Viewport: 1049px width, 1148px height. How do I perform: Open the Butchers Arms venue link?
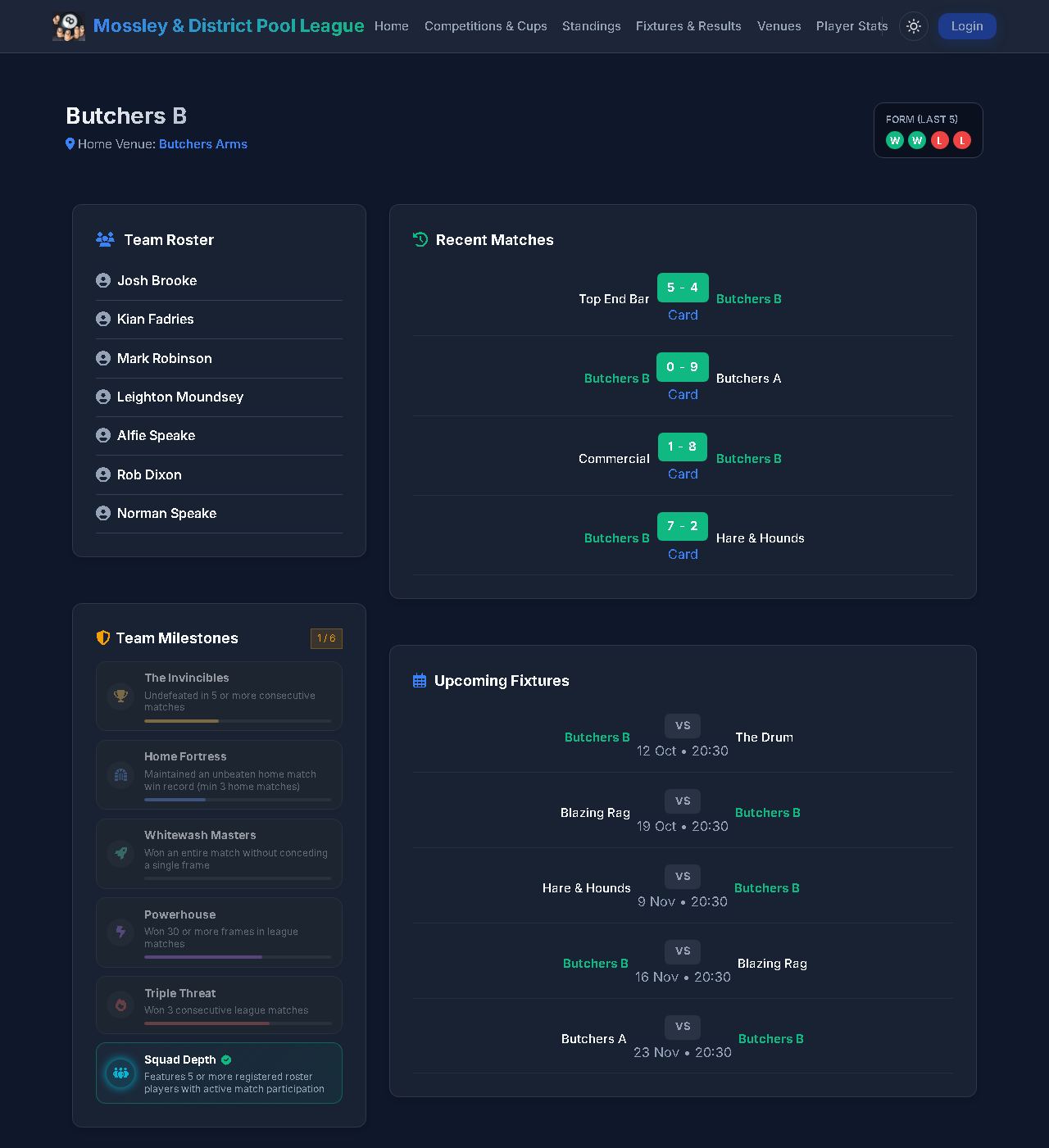203,144
